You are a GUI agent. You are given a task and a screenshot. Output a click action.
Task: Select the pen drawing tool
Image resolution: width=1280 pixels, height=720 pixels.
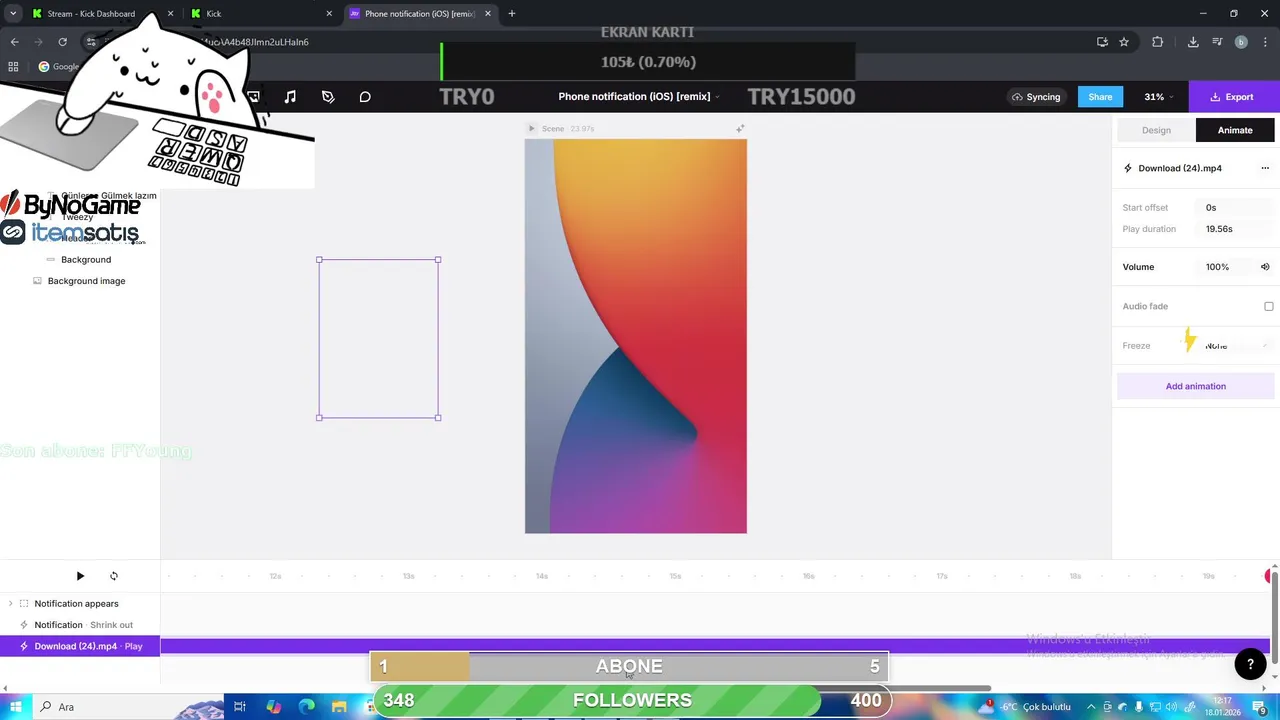click(x=328, y=97)
